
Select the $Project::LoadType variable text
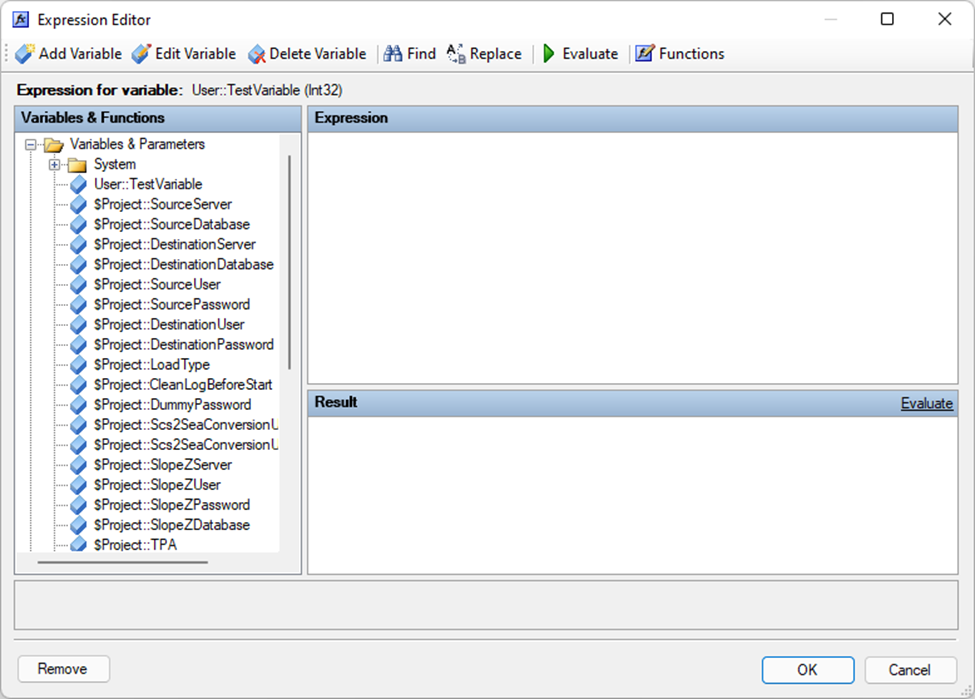point(152,364)
